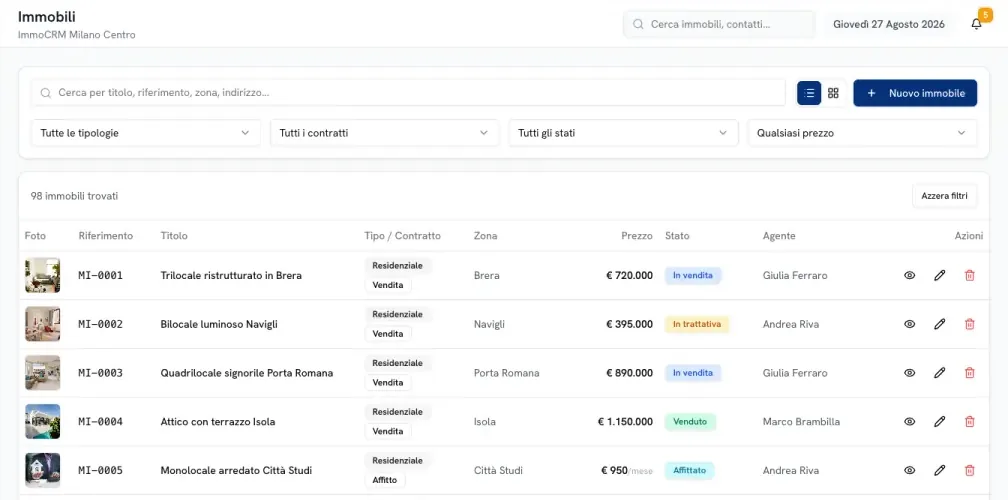Switch to grid view layout
This screenshot has width=1008, height=500.
(833, 93)
